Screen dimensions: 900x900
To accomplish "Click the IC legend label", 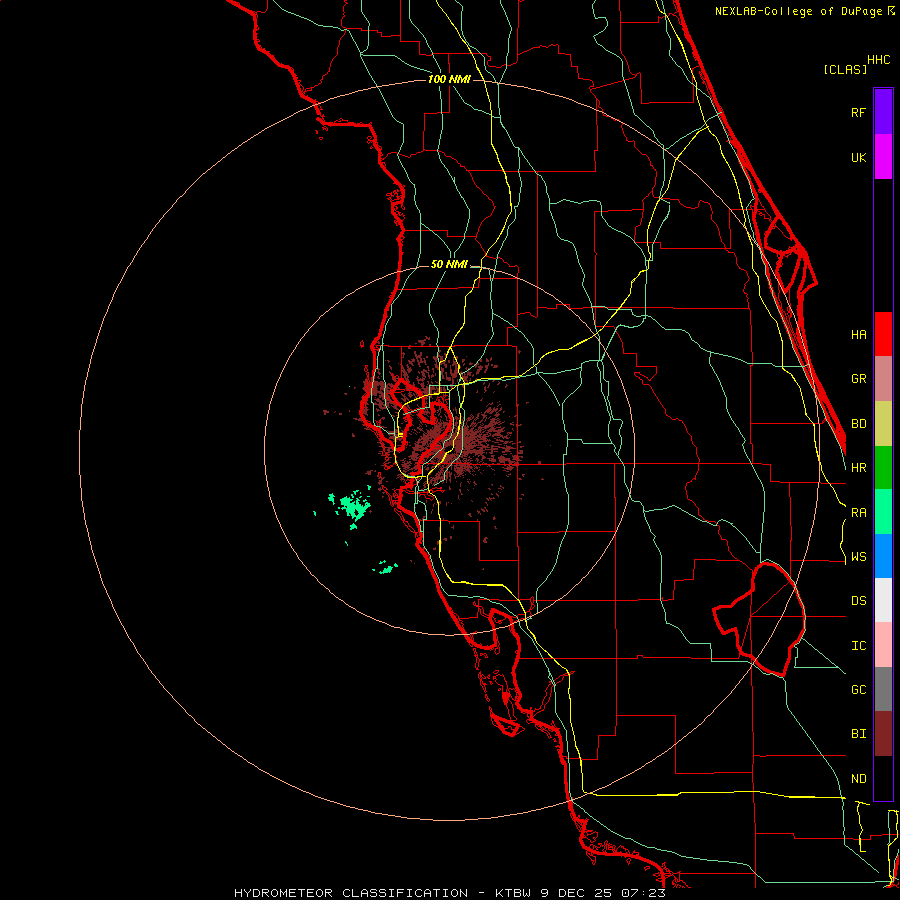I will [x=858, y=646].
